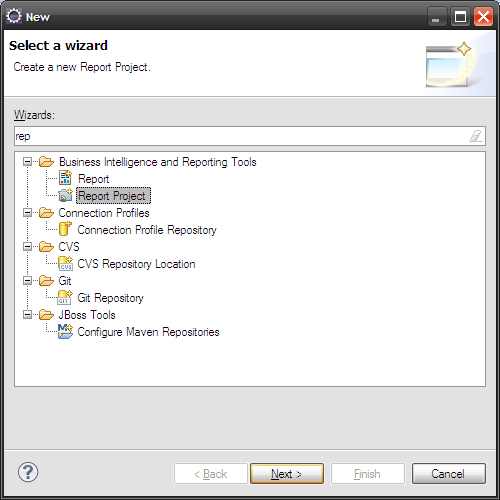
Task: Select Git Repository in the wizard list
Action: [x=110, y=298]
